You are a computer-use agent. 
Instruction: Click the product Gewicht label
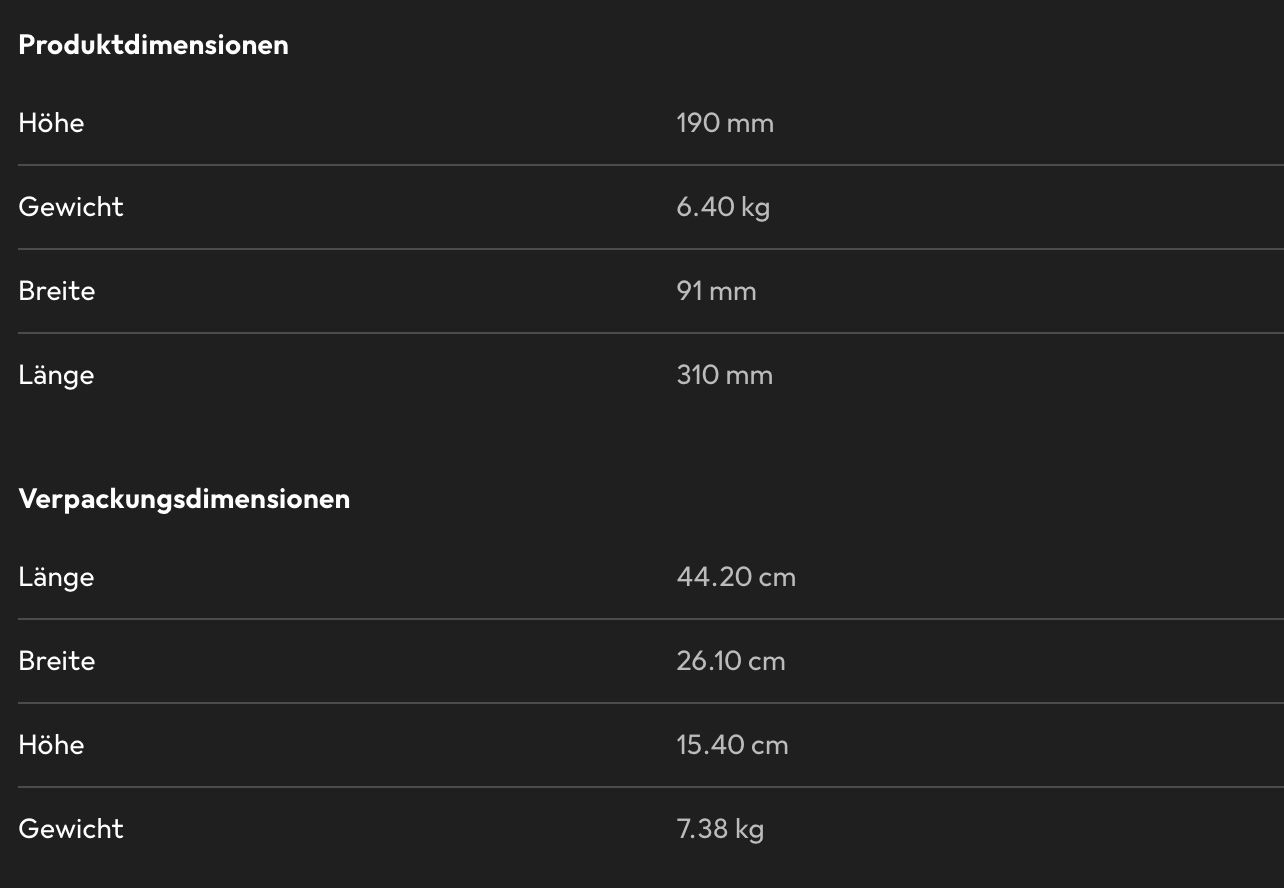[x=71, y=207]
